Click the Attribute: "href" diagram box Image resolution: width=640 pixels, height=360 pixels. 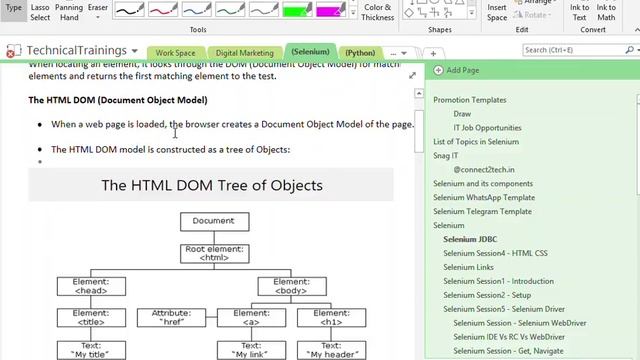[171, 318]
